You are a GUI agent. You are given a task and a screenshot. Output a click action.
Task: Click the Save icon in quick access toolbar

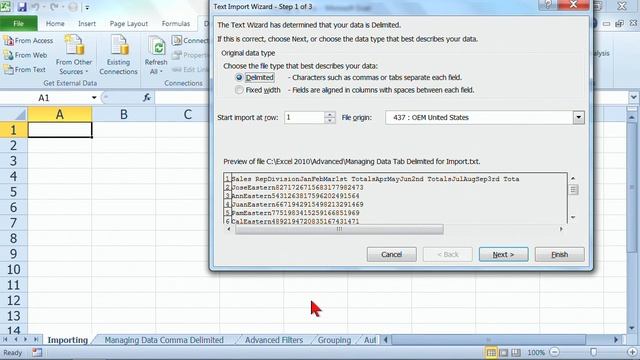22,7
